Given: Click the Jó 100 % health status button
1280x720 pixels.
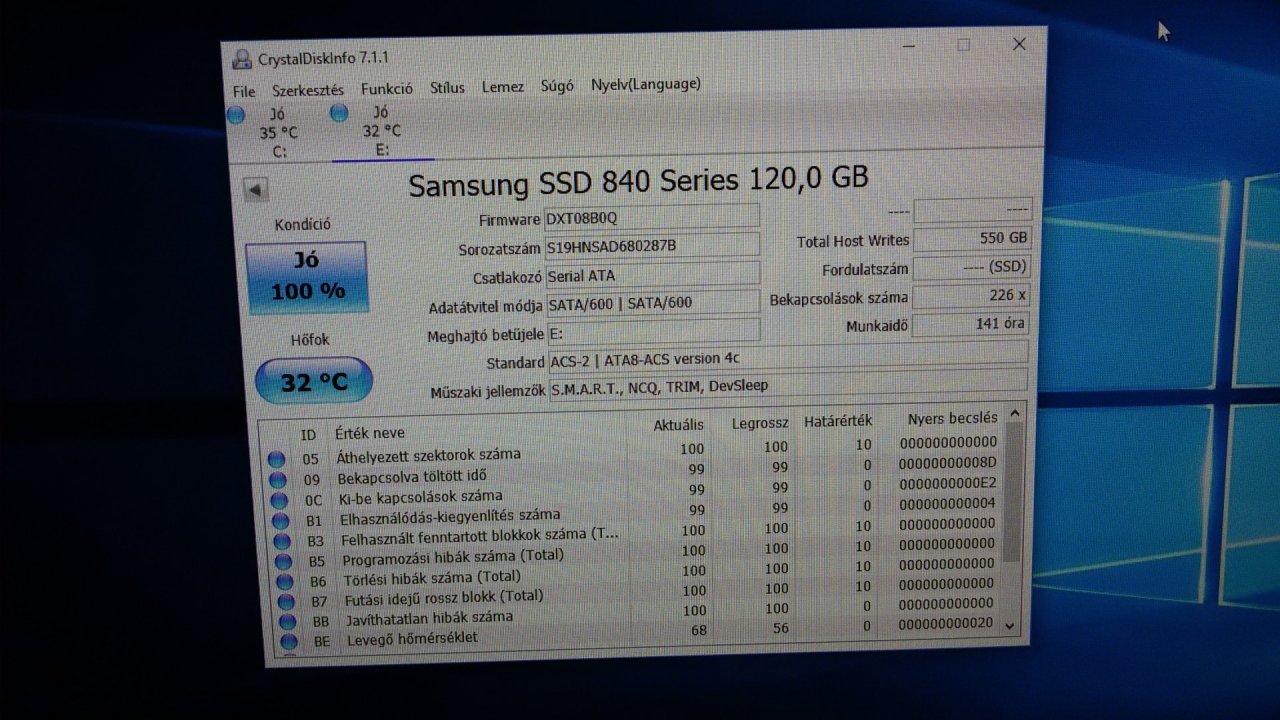Looking at the screenshot, I should pos(307,277).
